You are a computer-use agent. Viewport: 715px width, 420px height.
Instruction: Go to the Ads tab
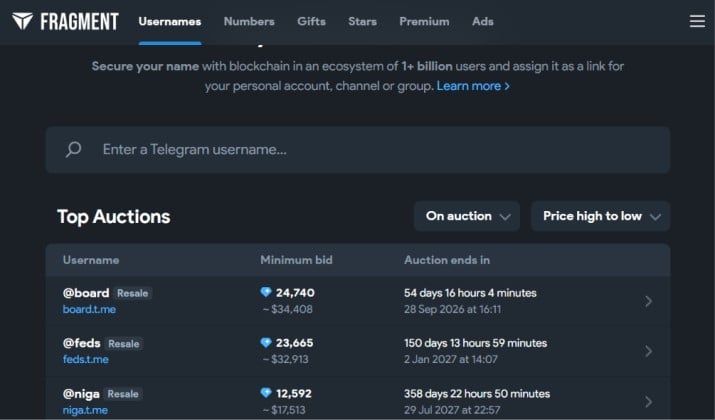pyautogui.click(x=482, y=21)
